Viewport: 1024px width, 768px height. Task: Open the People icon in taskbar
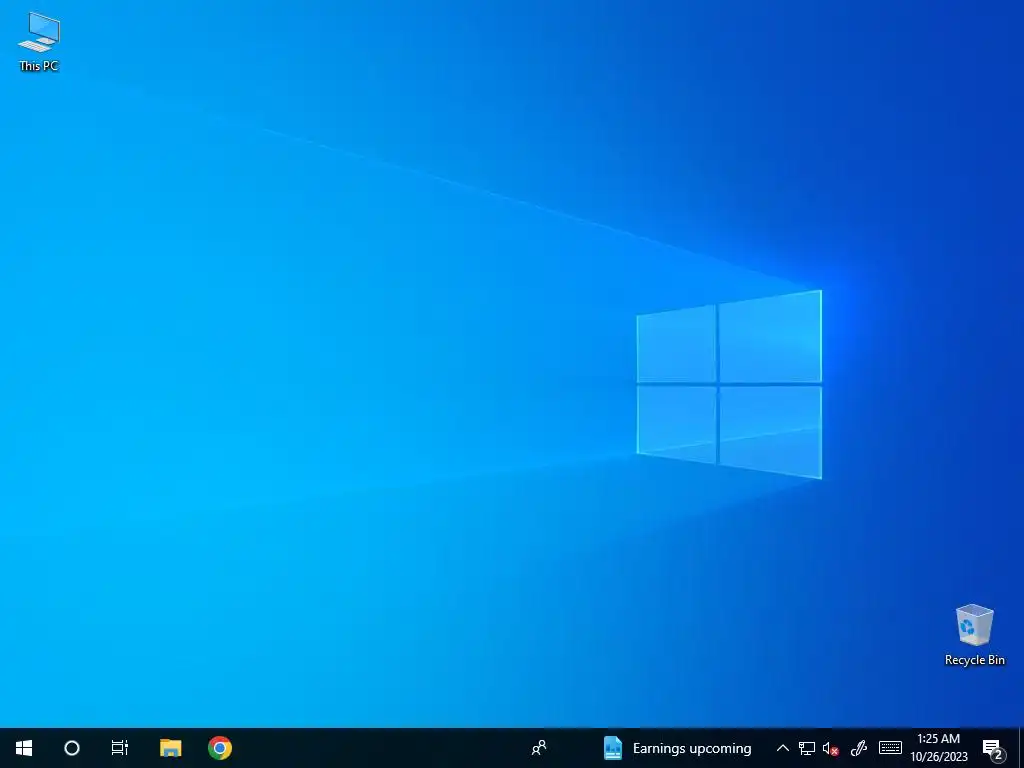(x=539, y=748)
